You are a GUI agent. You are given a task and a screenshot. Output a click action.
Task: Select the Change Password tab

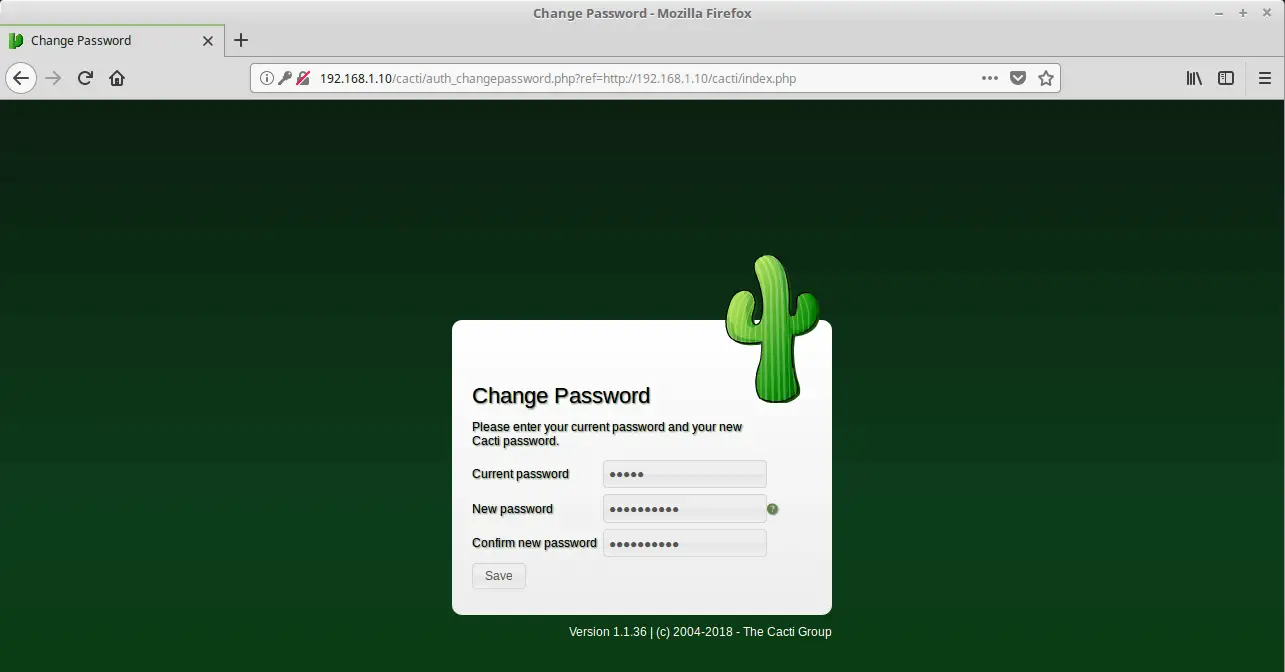click(111, 41)
